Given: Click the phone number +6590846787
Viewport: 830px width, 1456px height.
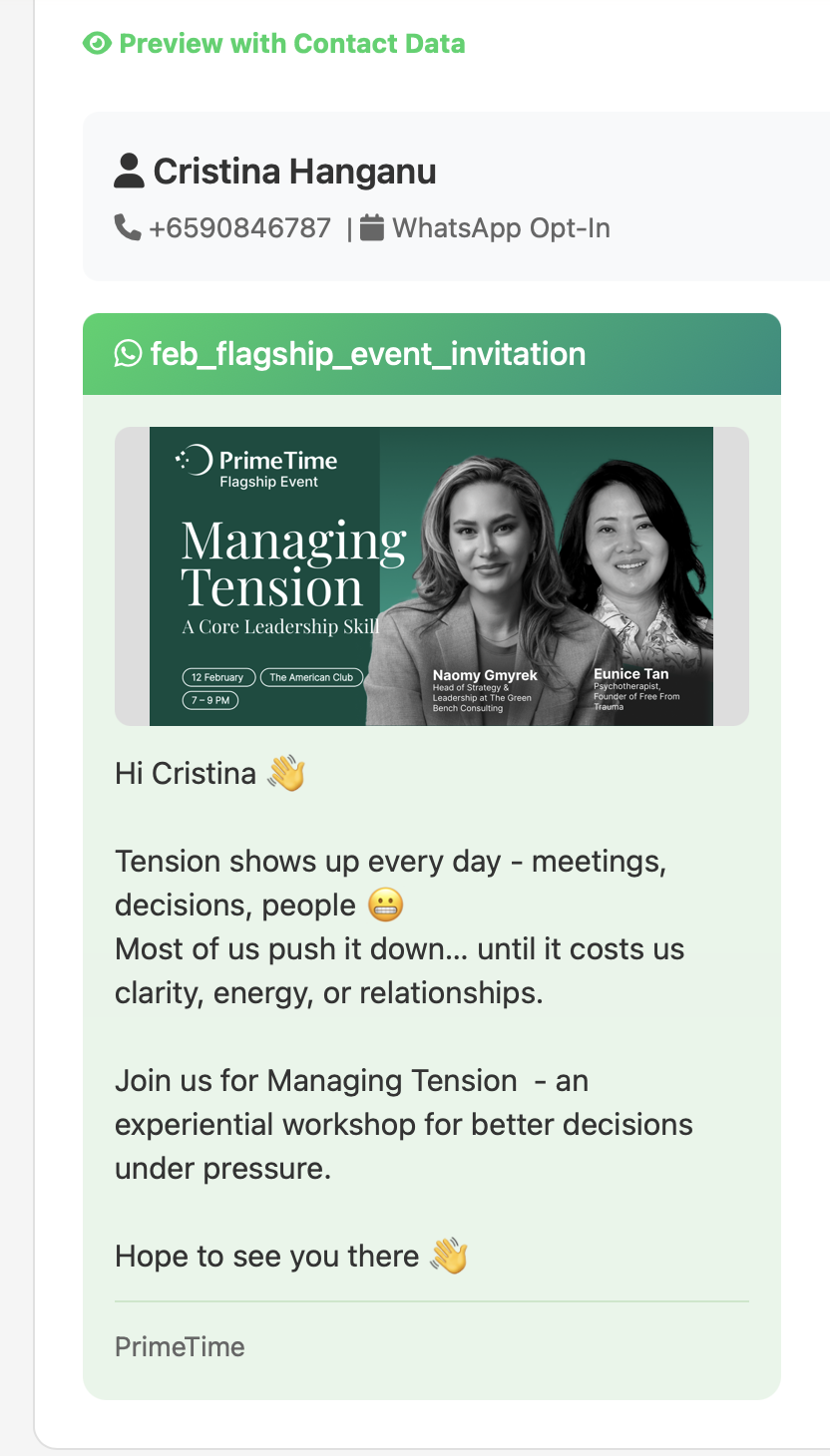Looking at the screenshot, I should coord(239,228).
